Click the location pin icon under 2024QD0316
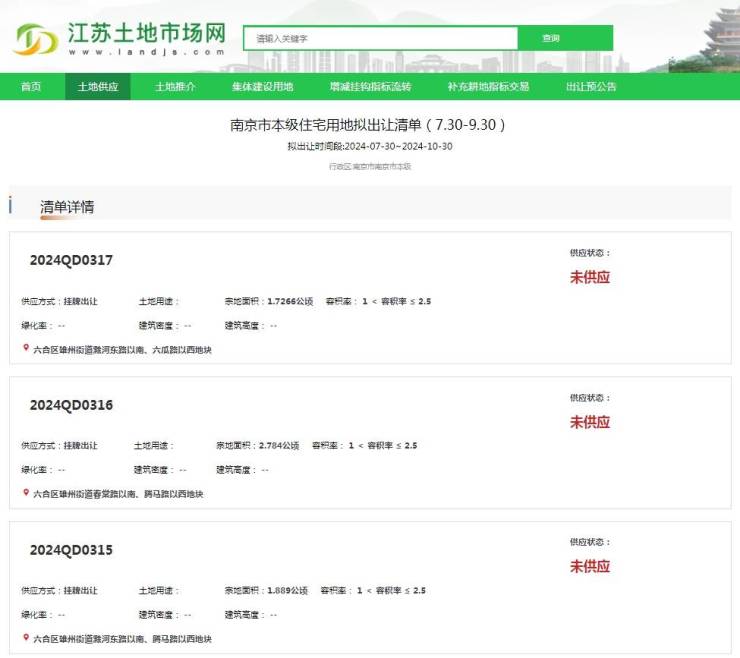Image resolution: width=740 pixels, height=658 pixels. [26, 492]
